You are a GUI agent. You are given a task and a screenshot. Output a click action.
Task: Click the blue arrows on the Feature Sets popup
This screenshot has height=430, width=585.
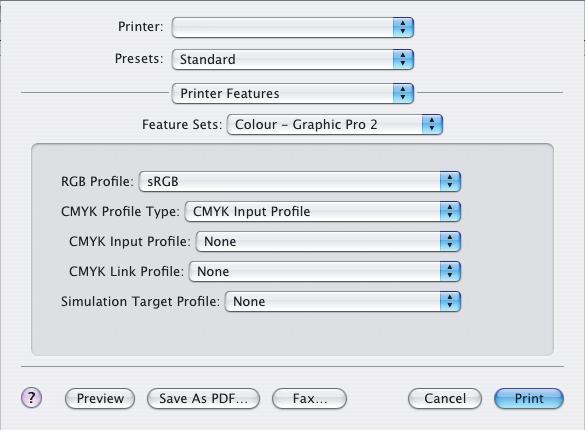[x=432, y=124]
